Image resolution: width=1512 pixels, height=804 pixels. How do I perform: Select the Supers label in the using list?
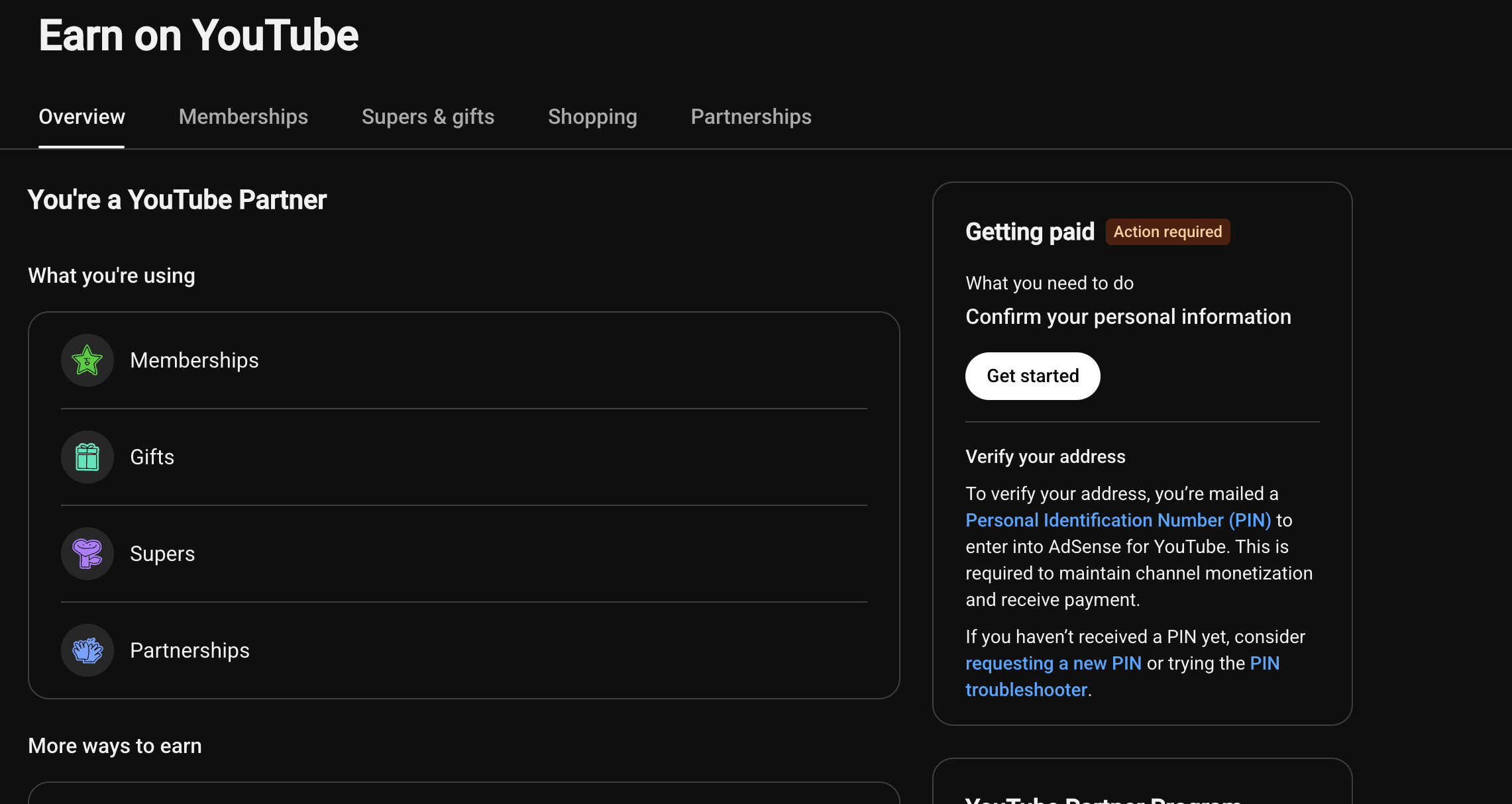(162, 554)
